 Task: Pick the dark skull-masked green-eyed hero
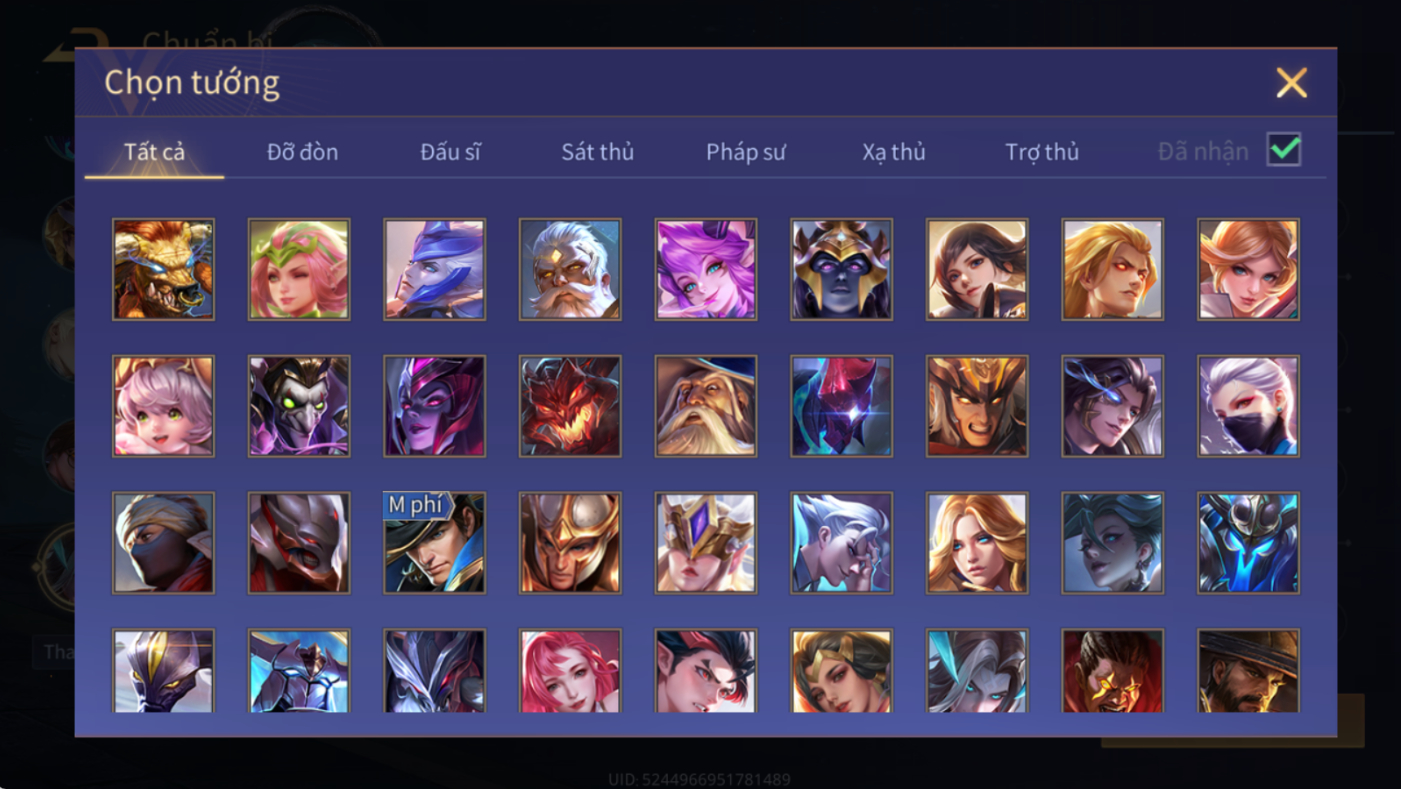click(299, 406)
